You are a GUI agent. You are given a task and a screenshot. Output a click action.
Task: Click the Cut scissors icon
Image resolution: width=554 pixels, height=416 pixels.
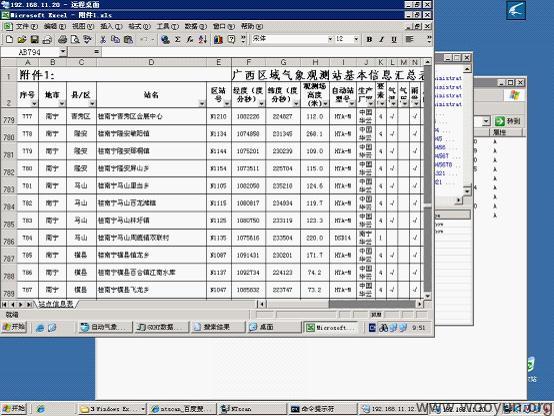coord(103,40)
